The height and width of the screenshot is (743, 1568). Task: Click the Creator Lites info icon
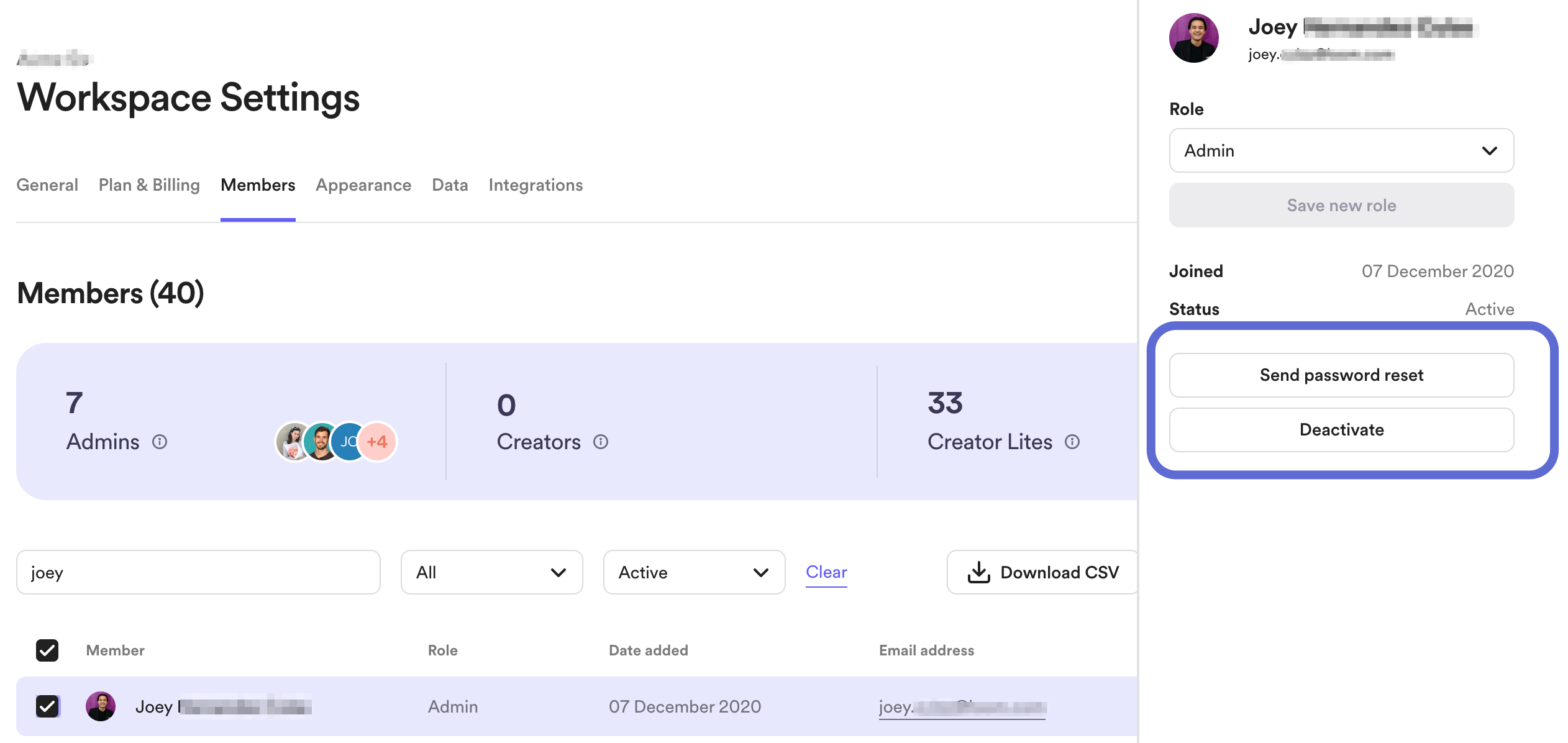tap(1072, 442)
